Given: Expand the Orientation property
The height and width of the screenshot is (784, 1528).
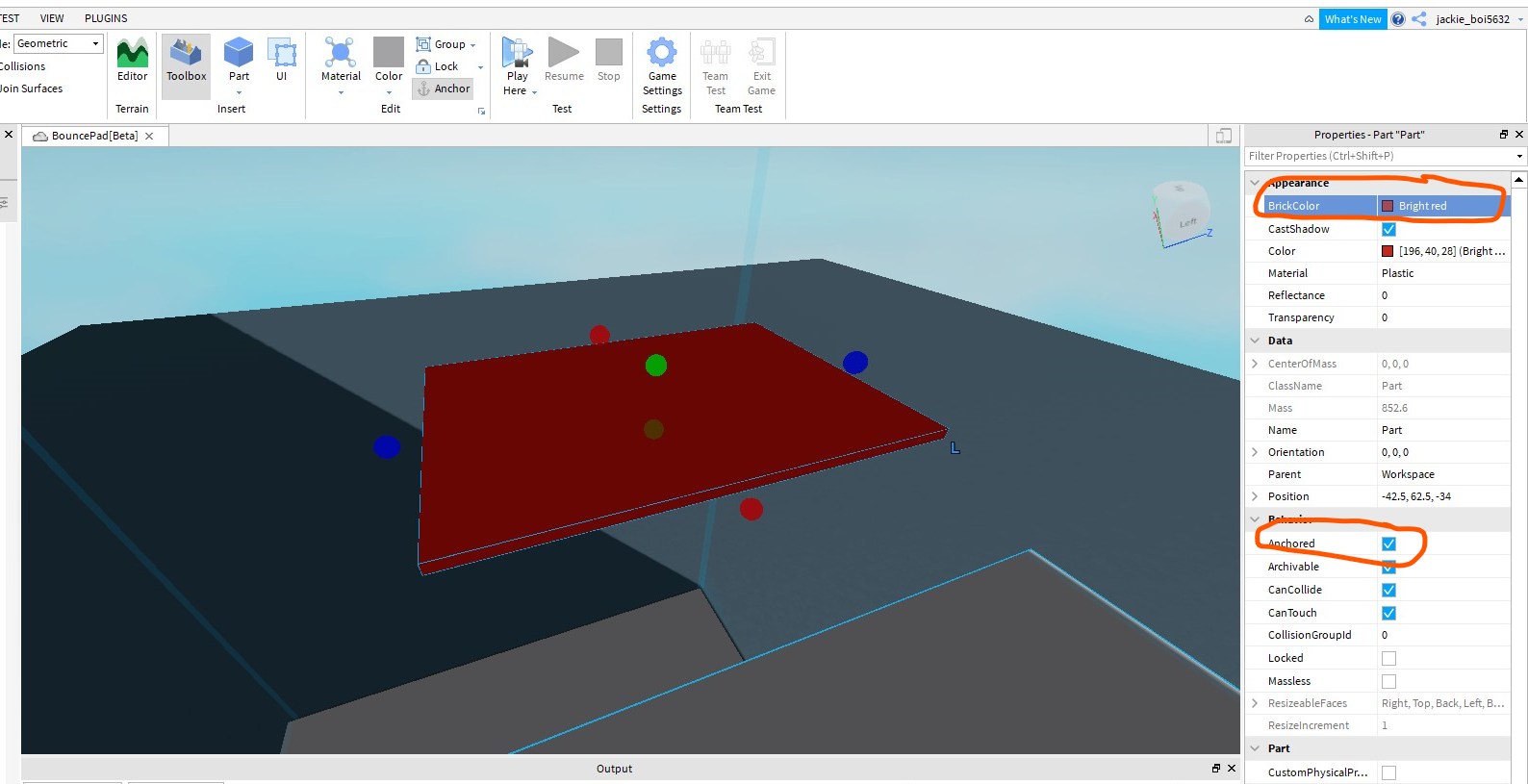Looking at the screenshot, I should point(1255,452).
